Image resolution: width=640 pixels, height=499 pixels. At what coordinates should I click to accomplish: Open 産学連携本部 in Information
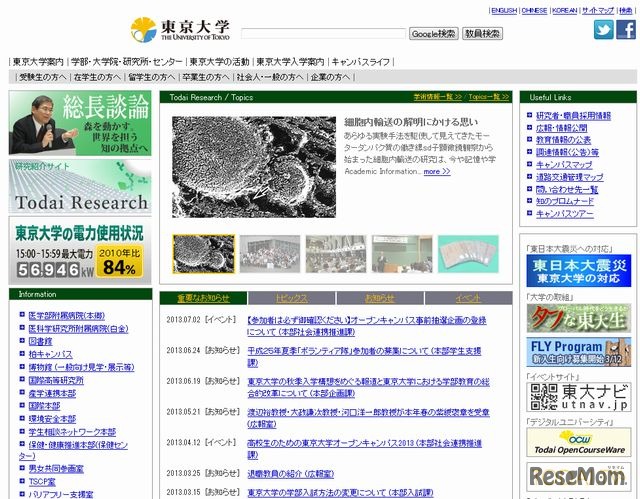click(52, 393)
